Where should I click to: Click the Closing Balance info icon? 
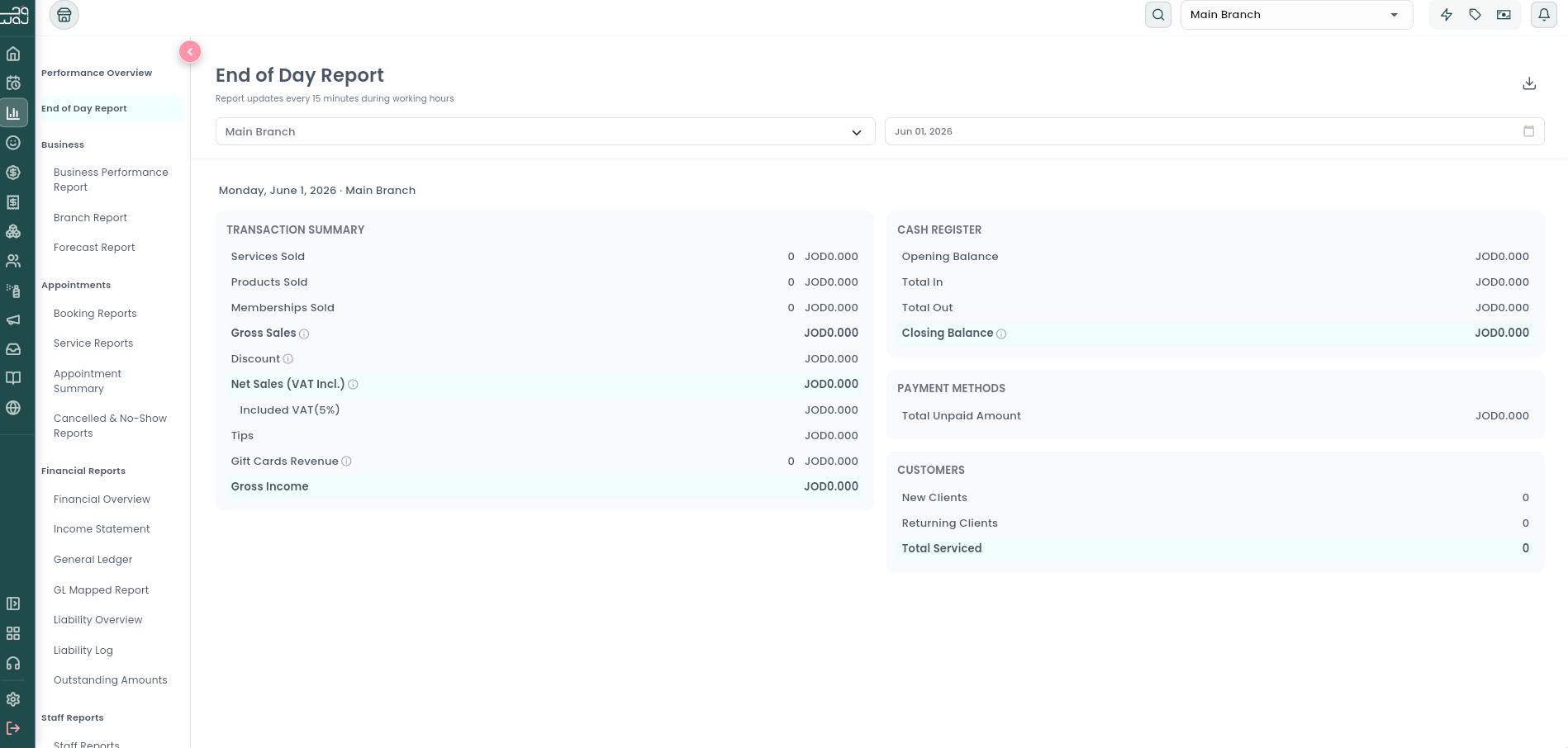pyautogui.click(x=1001, y=334)
